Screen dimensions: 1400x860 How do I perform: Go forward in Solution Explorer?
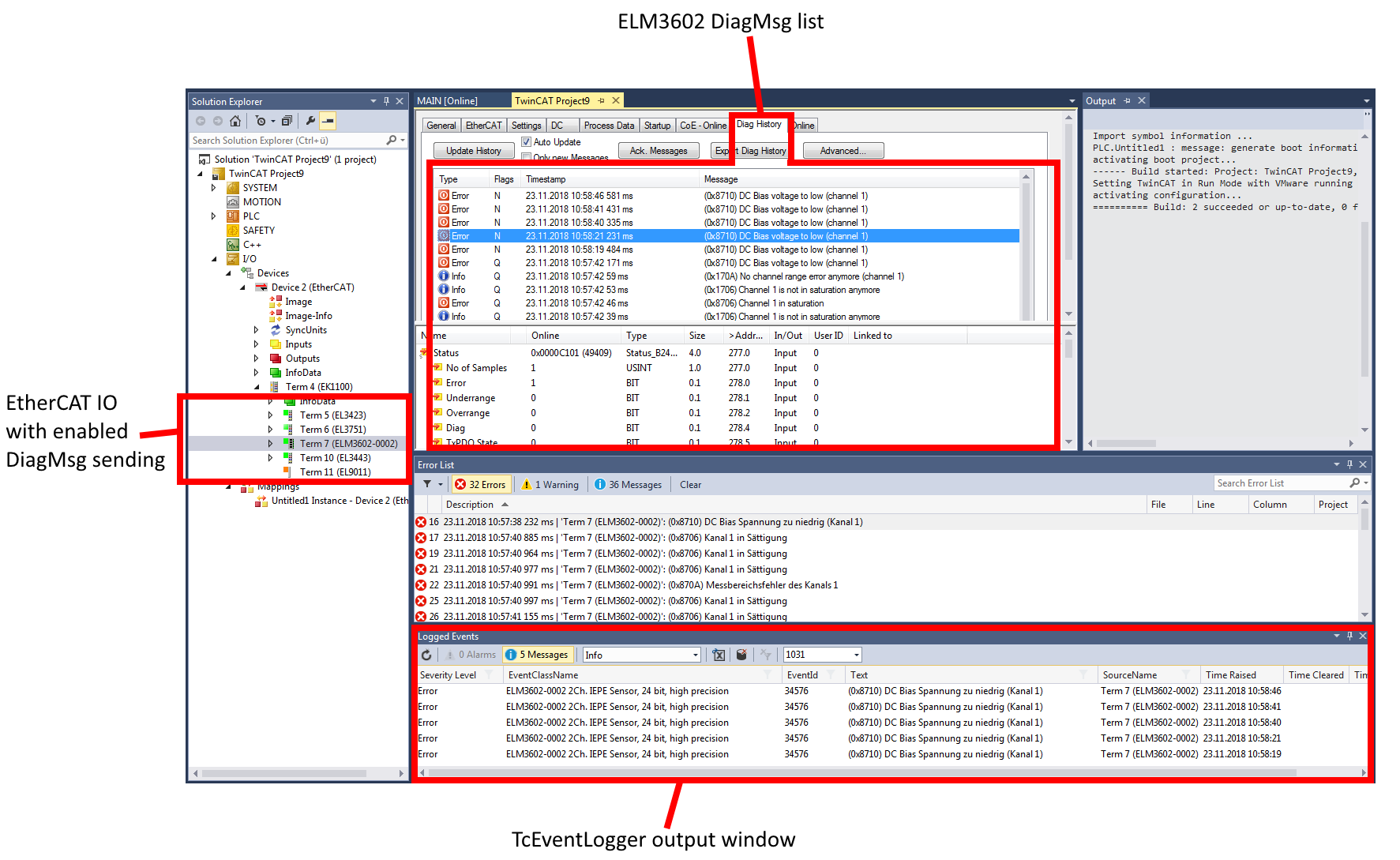pyautogui.click(x=218, y=121)
